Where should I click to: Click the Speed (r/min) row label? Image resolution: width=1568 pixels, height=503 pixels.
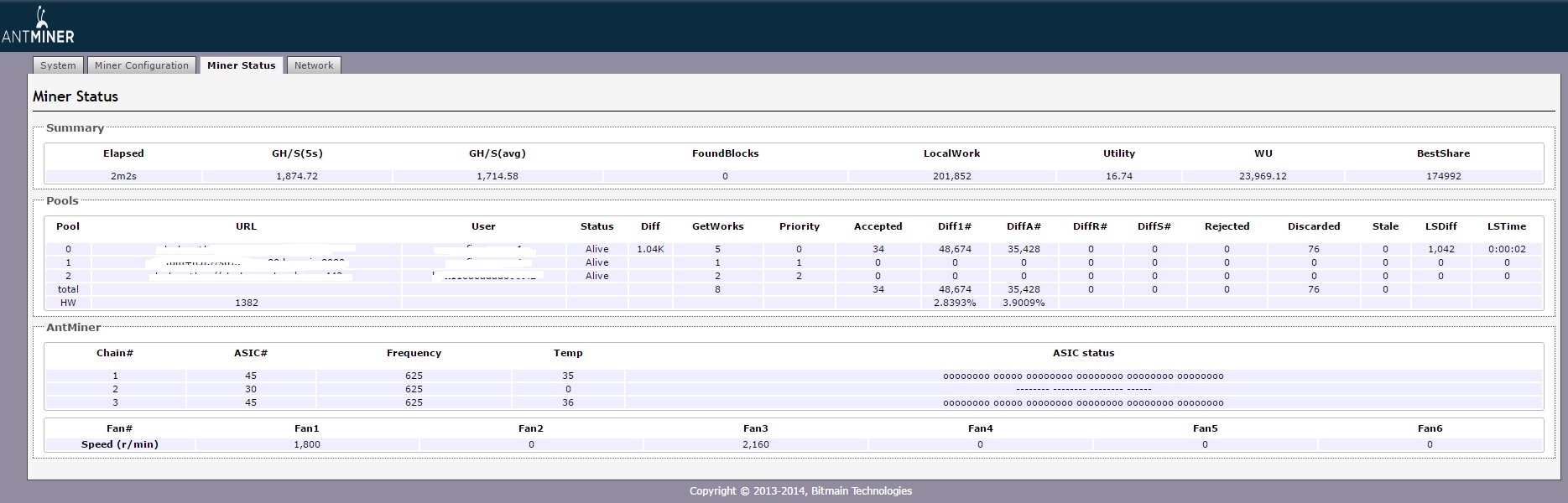pos(120,444)
